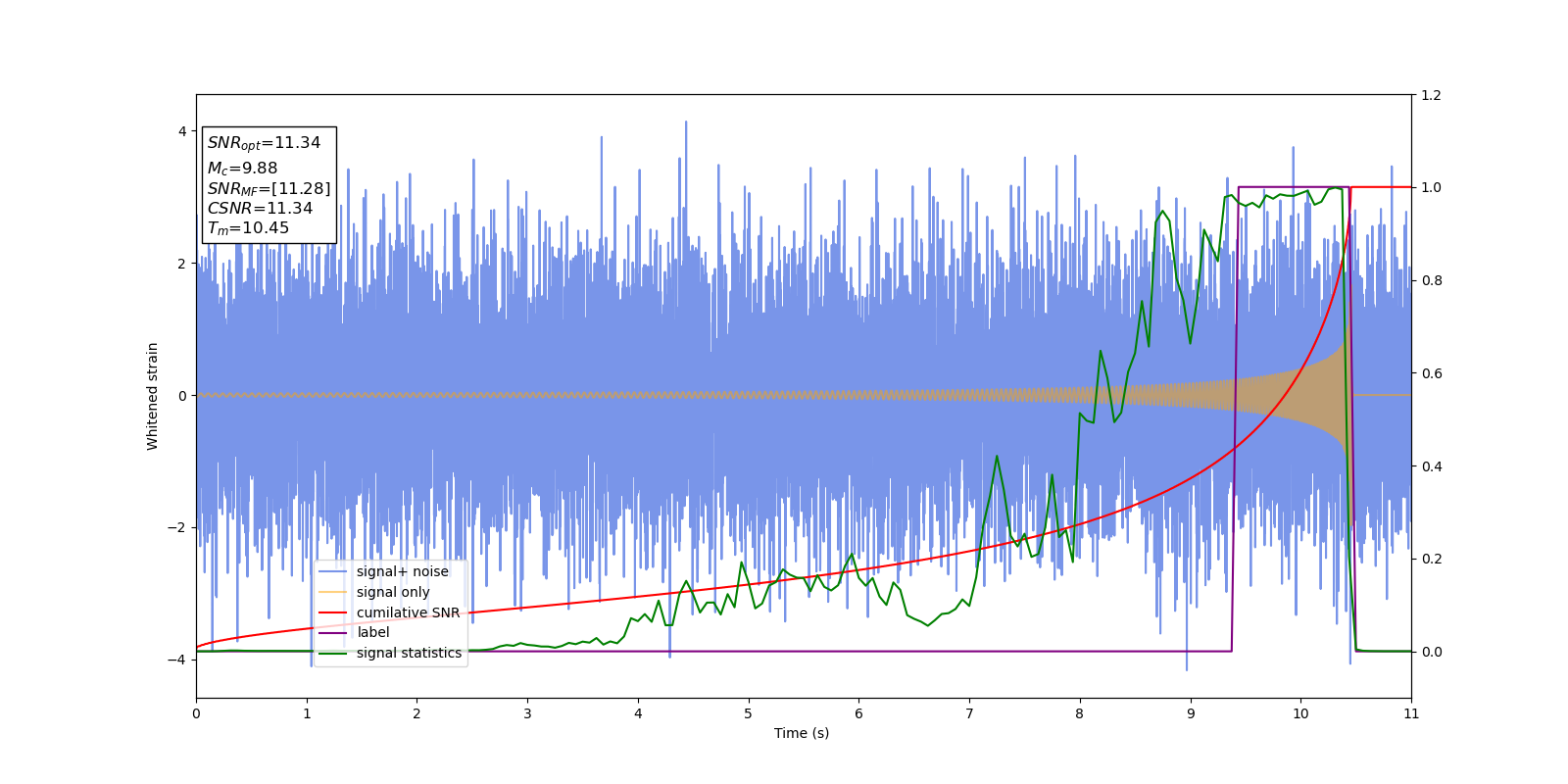Image resolution: width=1568 pixels, height=784 pixels.
Task: Click the right axis tick label 0.8
Action: coord(1431,280)
